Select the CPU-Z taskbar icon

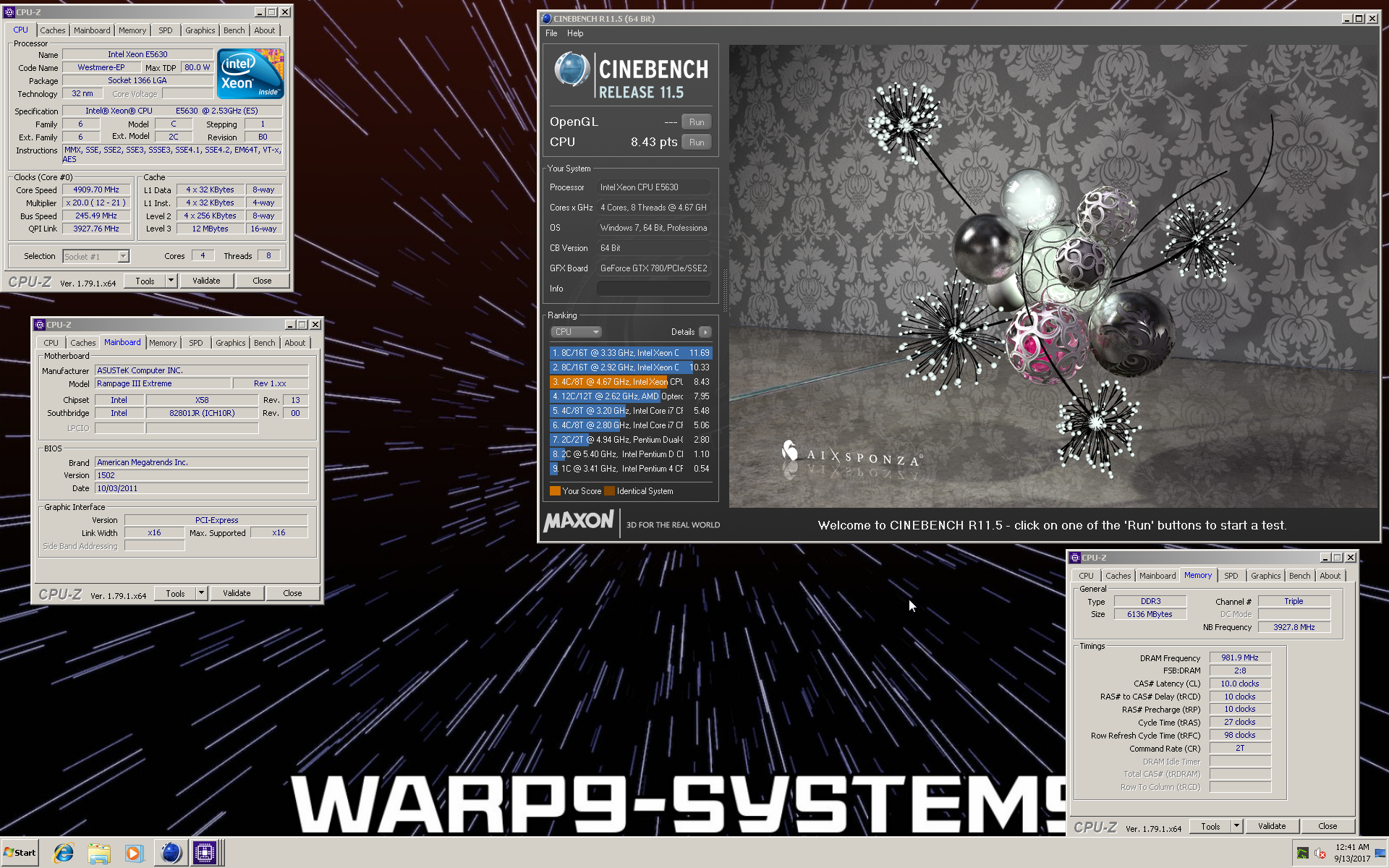coord(205,854)
